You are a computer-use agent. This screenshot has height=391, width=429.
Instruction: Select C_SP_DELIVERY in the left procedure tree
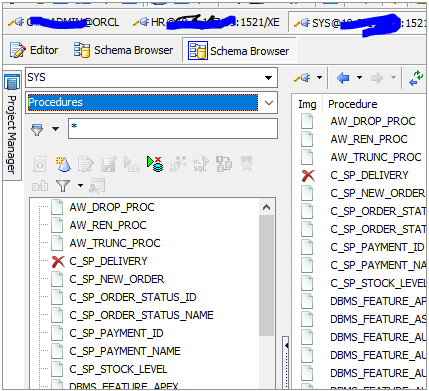108,261
